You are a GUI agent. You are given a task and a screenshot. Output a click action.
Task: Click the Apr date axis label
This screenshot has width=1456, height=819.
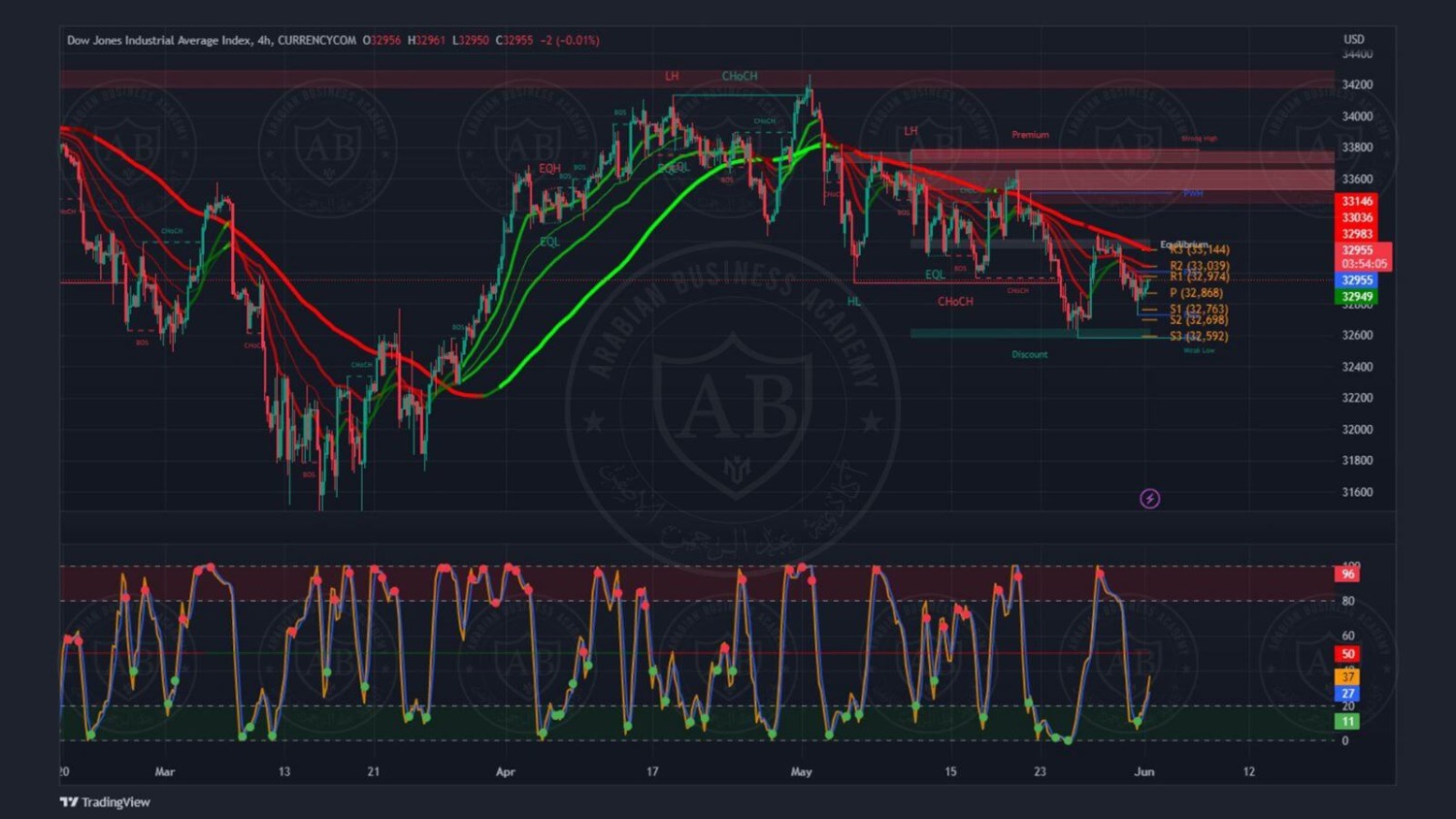(x=505, y=771)
